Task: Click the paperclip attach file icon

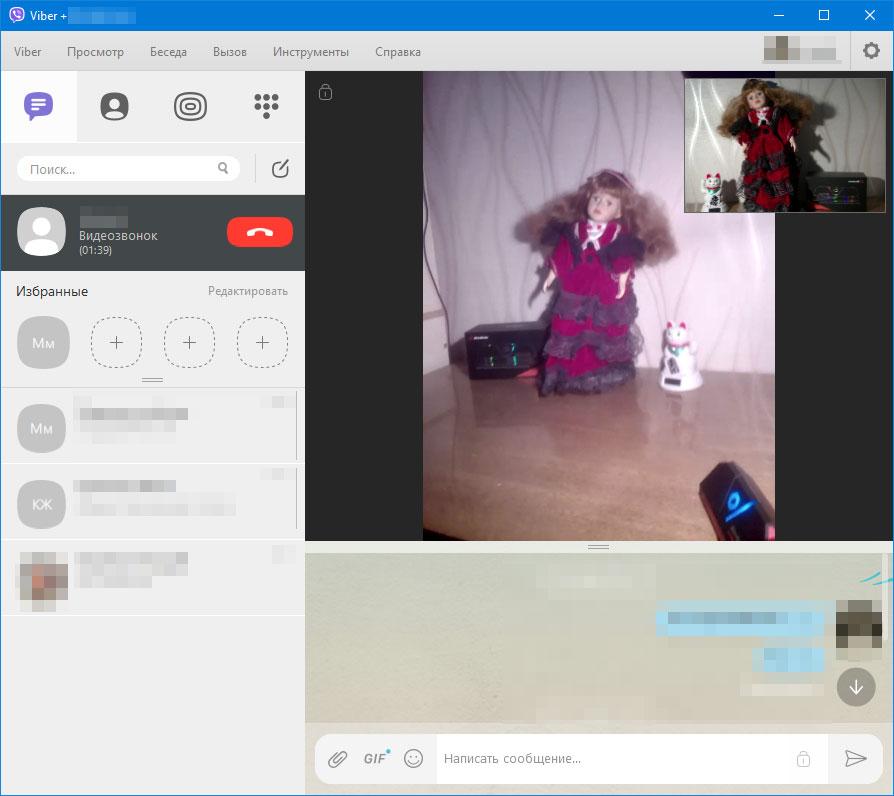Action: coord(338,759)
